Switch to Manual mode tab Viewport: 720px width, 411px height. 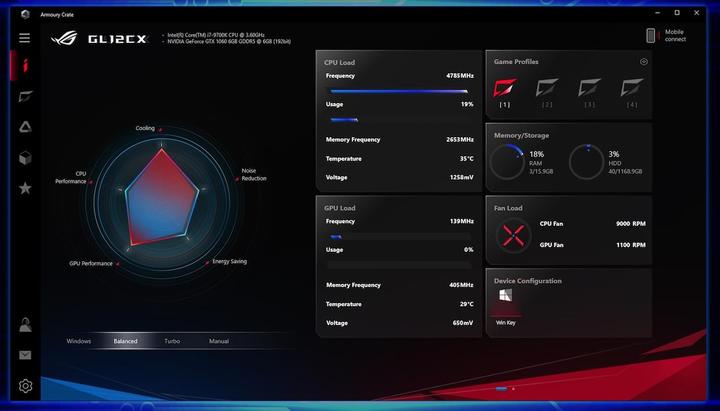click(x=219, y=341)
